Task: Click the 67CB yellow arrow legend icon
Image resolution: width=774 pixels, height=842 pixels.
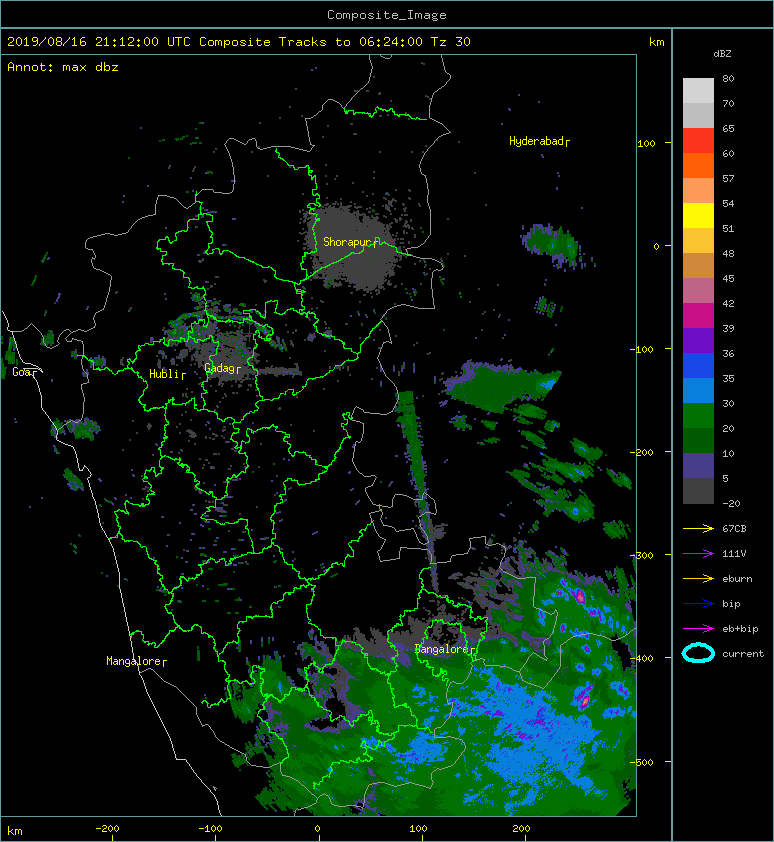Action: click(698, 529)
